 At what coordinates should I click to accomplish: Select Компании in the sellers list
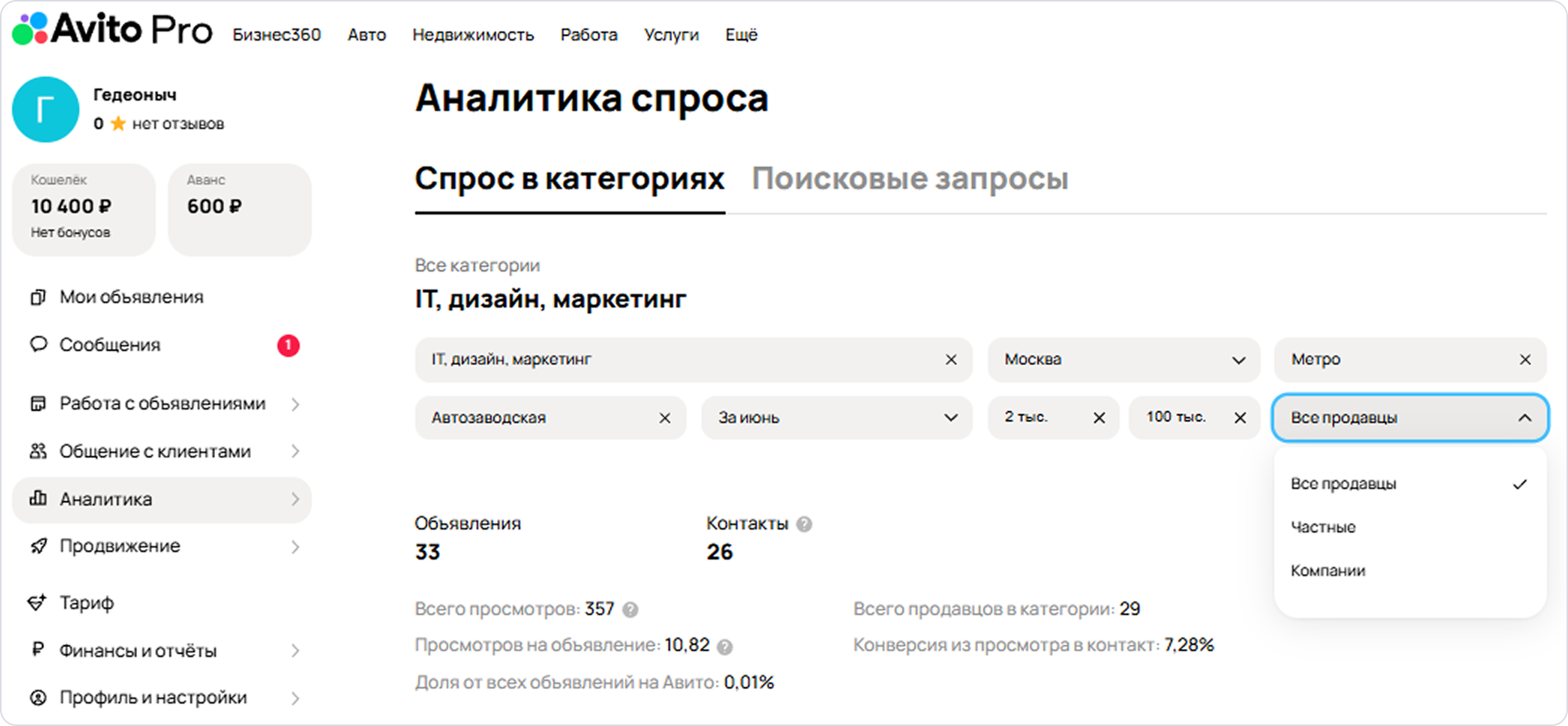[1327, 571]
